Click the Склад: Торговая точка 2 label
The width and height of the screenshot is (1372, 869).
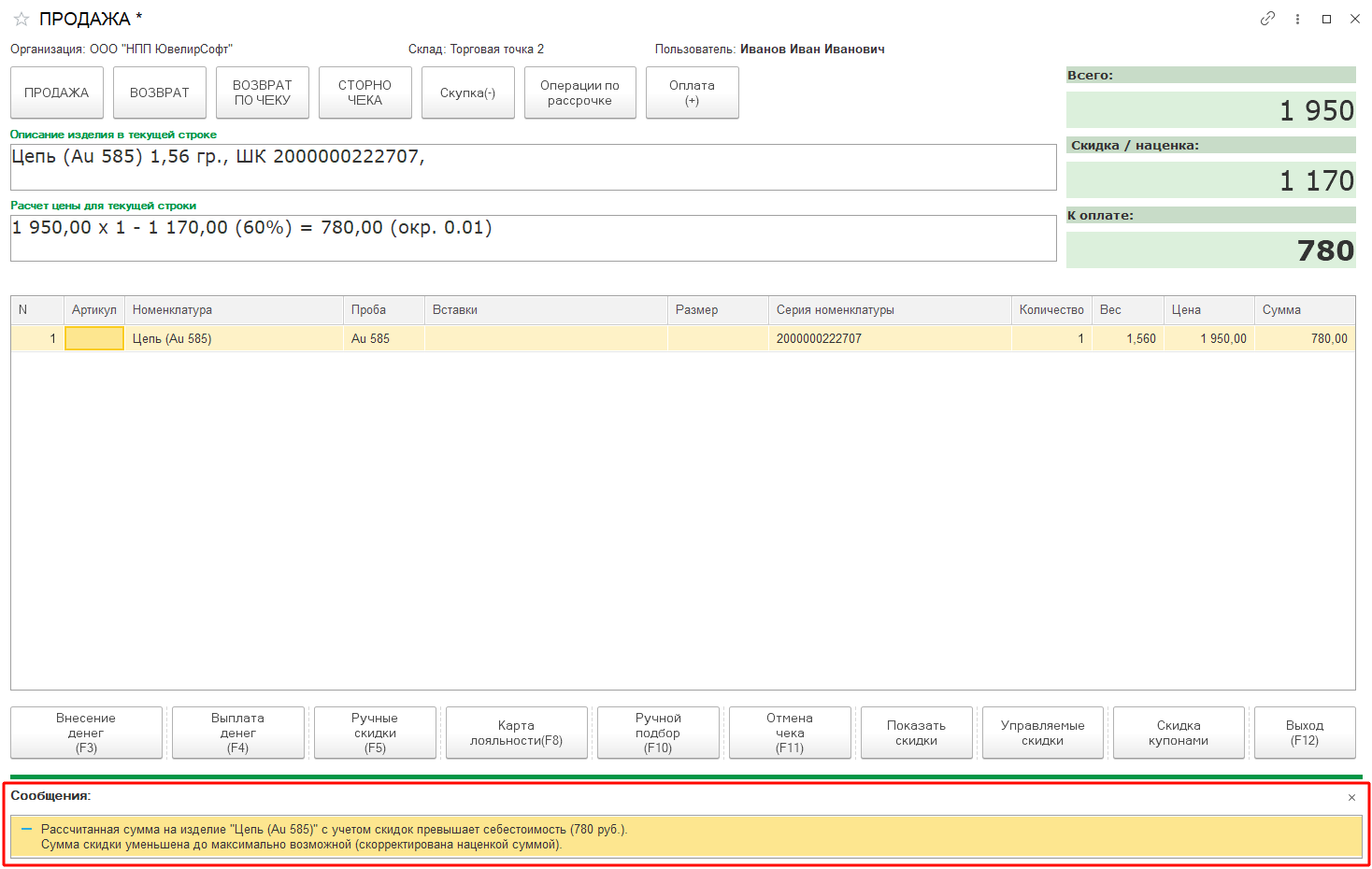click(x=476, y=49)
